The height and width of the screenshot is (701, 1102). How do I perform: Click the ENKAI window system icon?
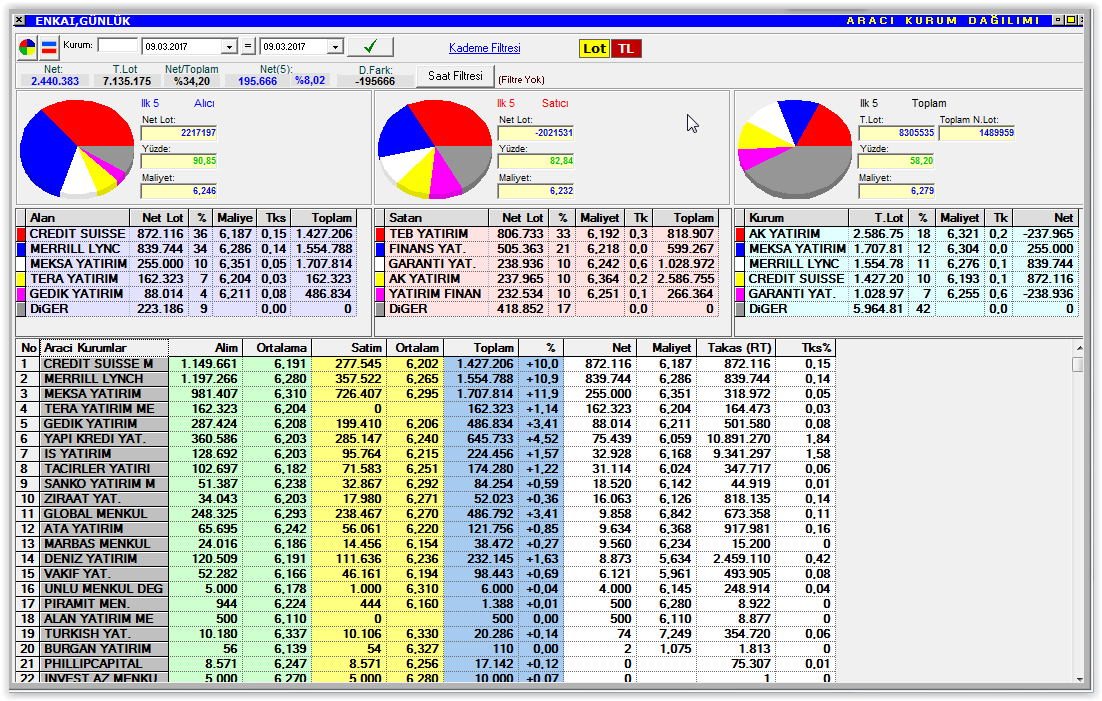click(x=20, y=20)
